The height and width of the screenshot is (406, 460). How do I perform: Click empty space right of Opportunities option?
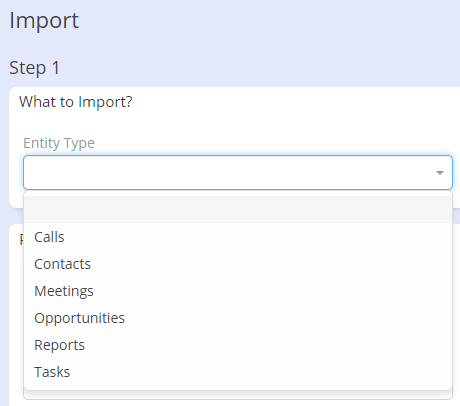[x=287, y=318]
